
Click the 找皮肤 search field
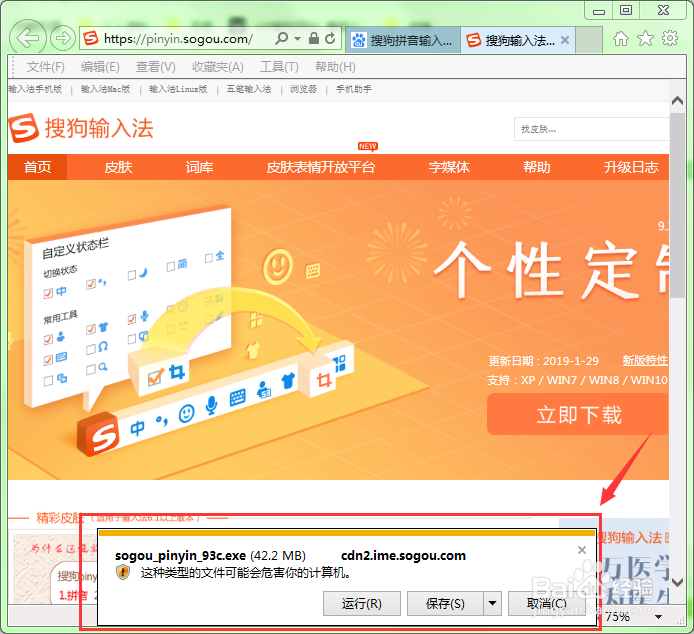point(591,129)
